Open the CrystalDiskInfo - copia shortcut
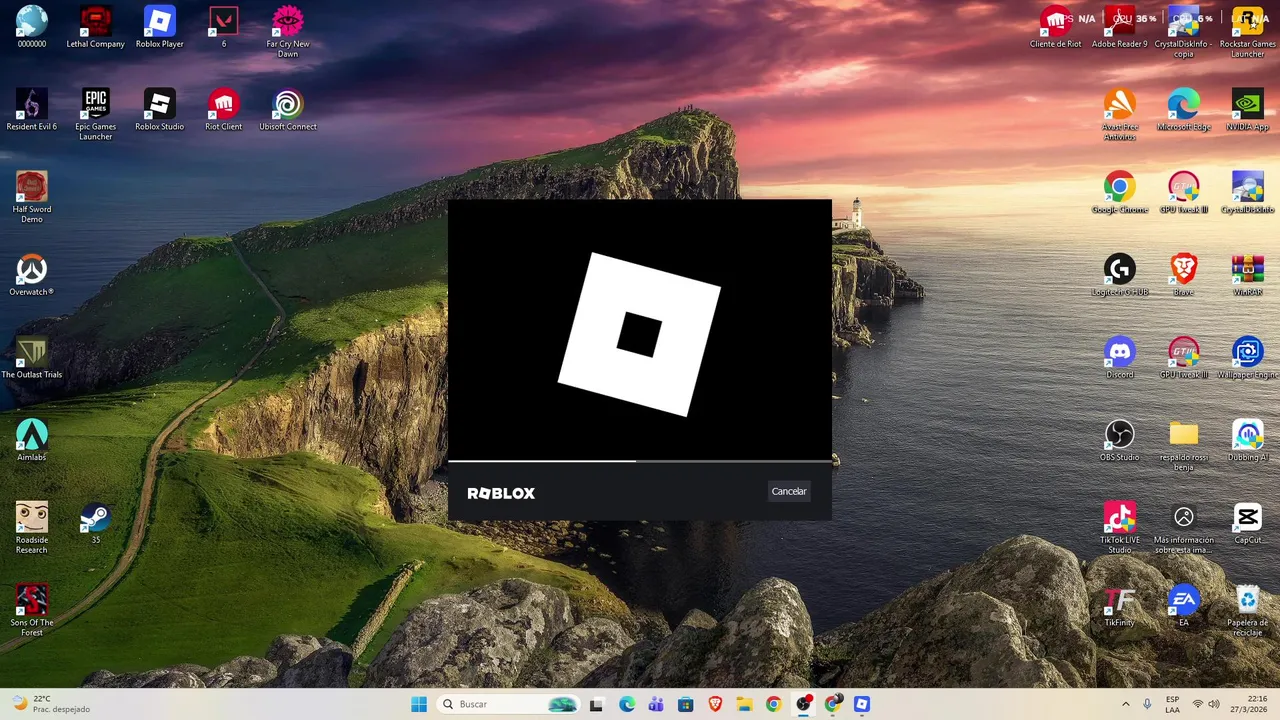Screen dimensions: 1280x720 1184,32
